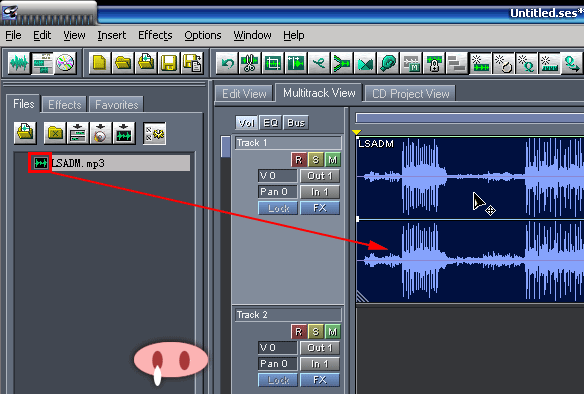Open the File menu

coord(13,35)
